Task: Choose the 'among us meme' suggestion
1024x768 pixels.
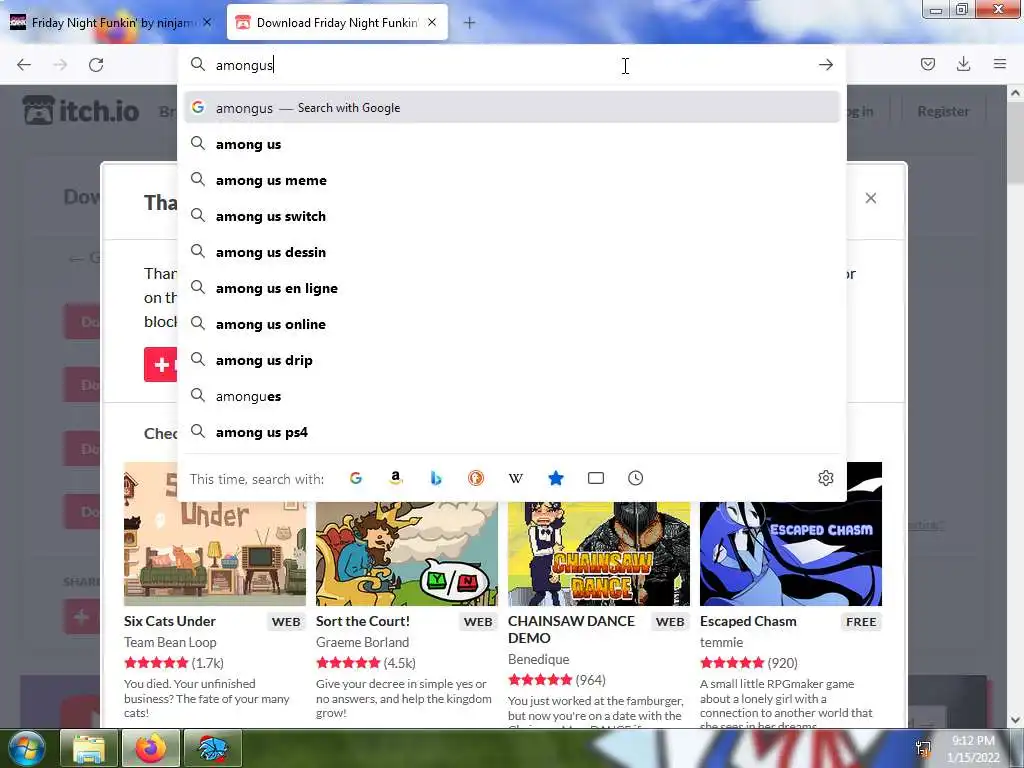Action: click(x=511, y=180)
